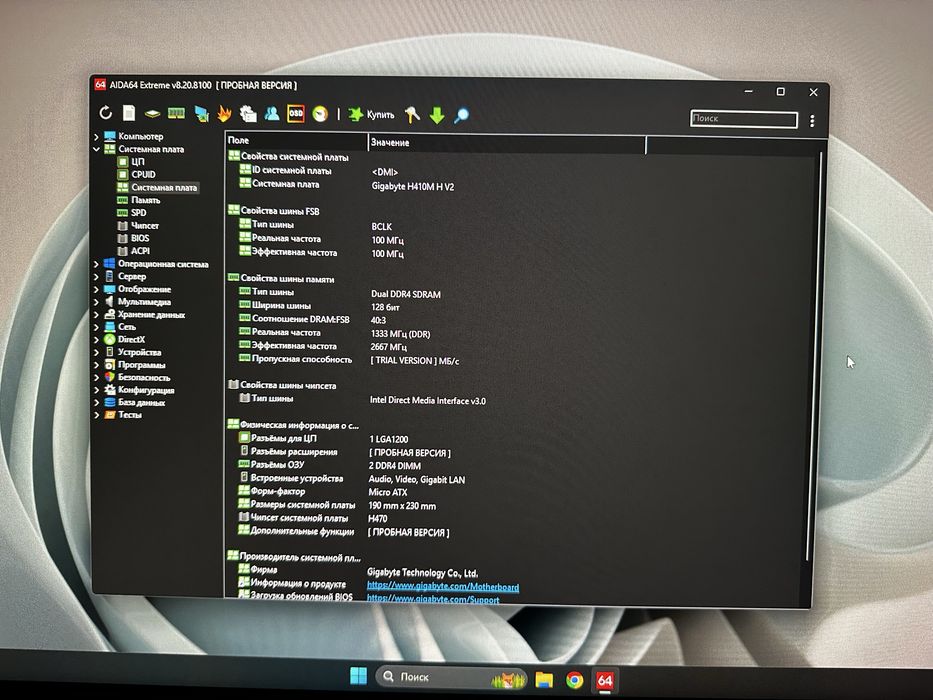This screenshot has width=933, height=700.
Task: Click the users icon in toolbar
Action: click(x=272, y=113)
